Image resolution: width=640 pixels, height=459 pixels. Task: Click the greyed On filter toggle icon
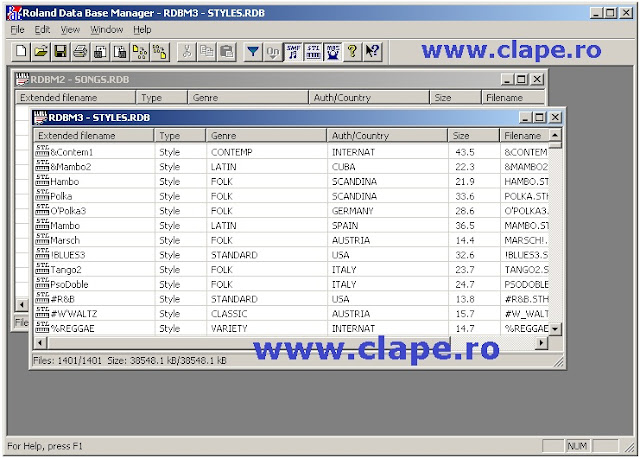pos(273,52)
